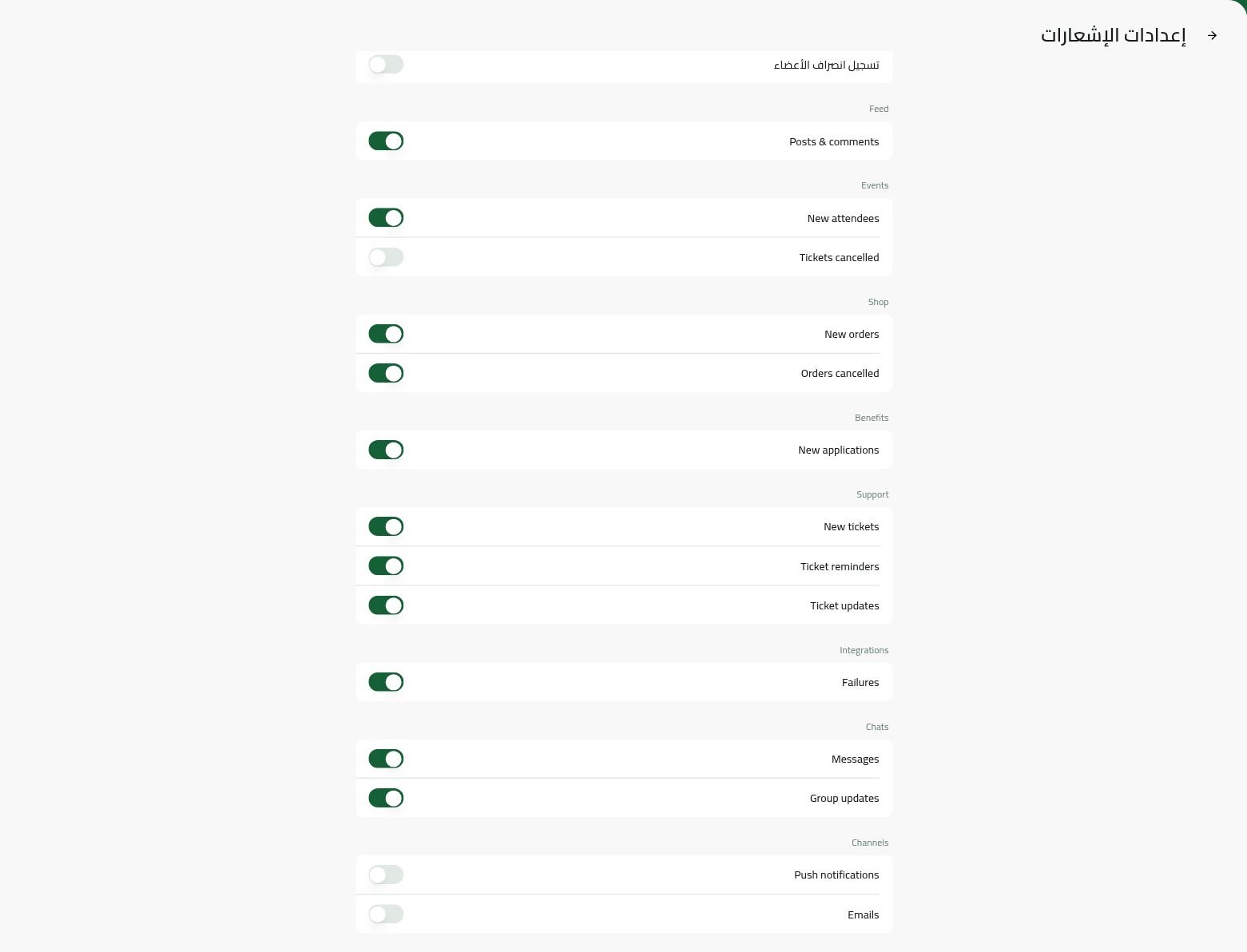Disable Posts & comments notifications
The image size is (1247, 952).
click(386, 141)
